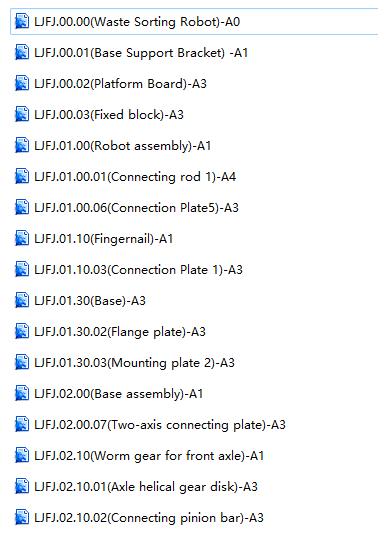Click the icon for Connecting pinion bar file
378x555 pixels.
22,517
